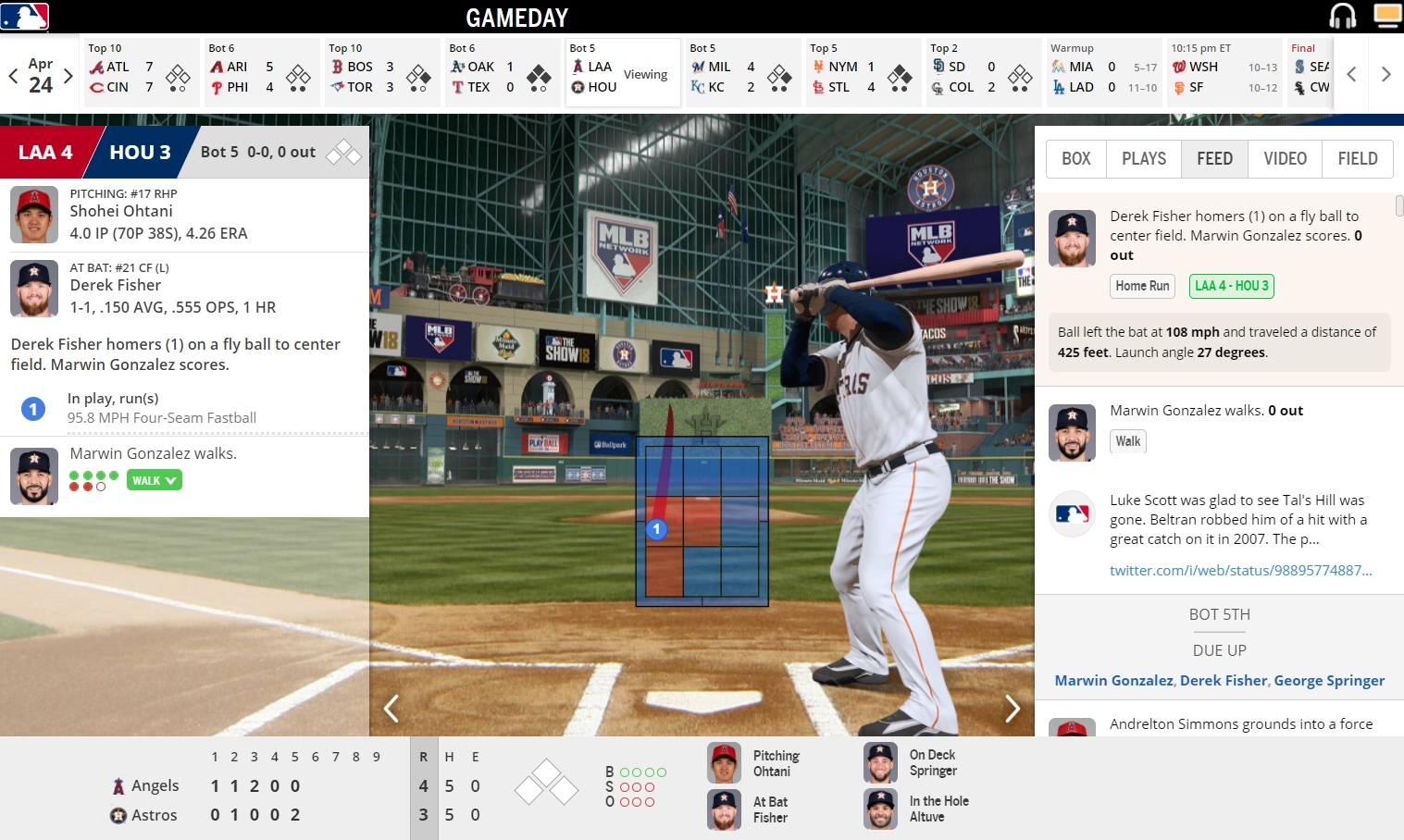Open Derek Fisher due-up link

[1224, 680]
